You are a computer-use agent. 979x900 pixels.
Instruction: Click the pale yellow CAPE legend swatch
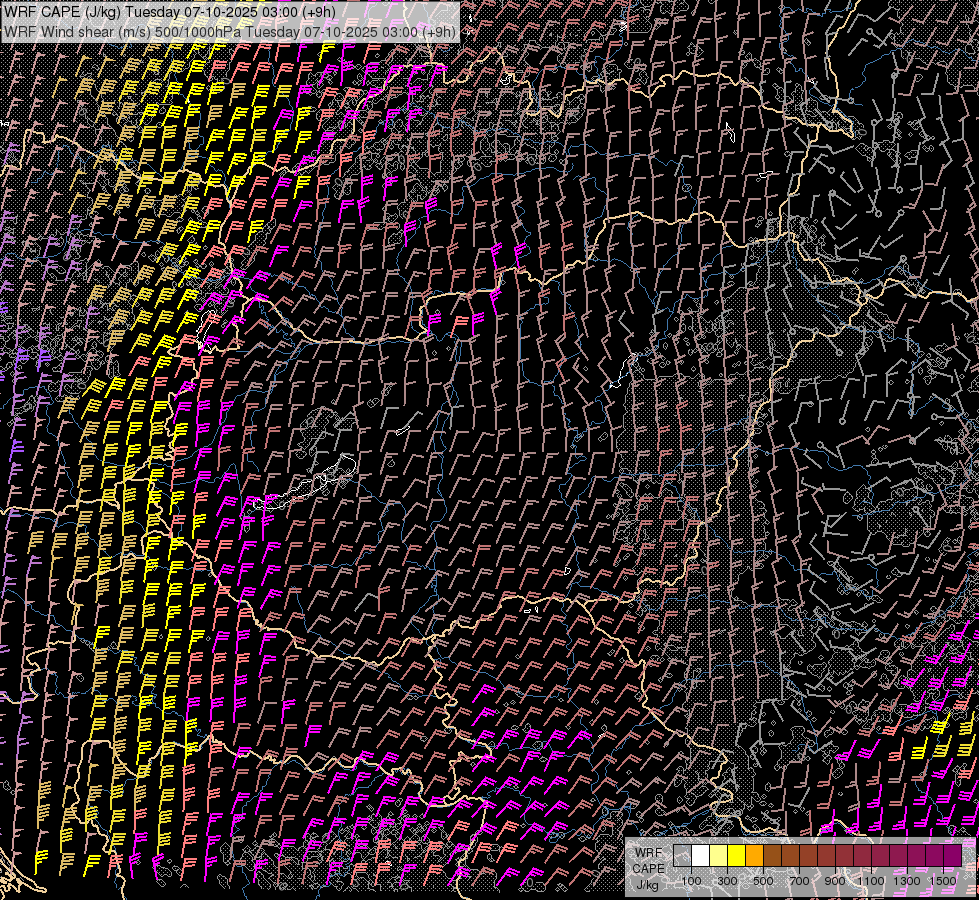(718, 856)
